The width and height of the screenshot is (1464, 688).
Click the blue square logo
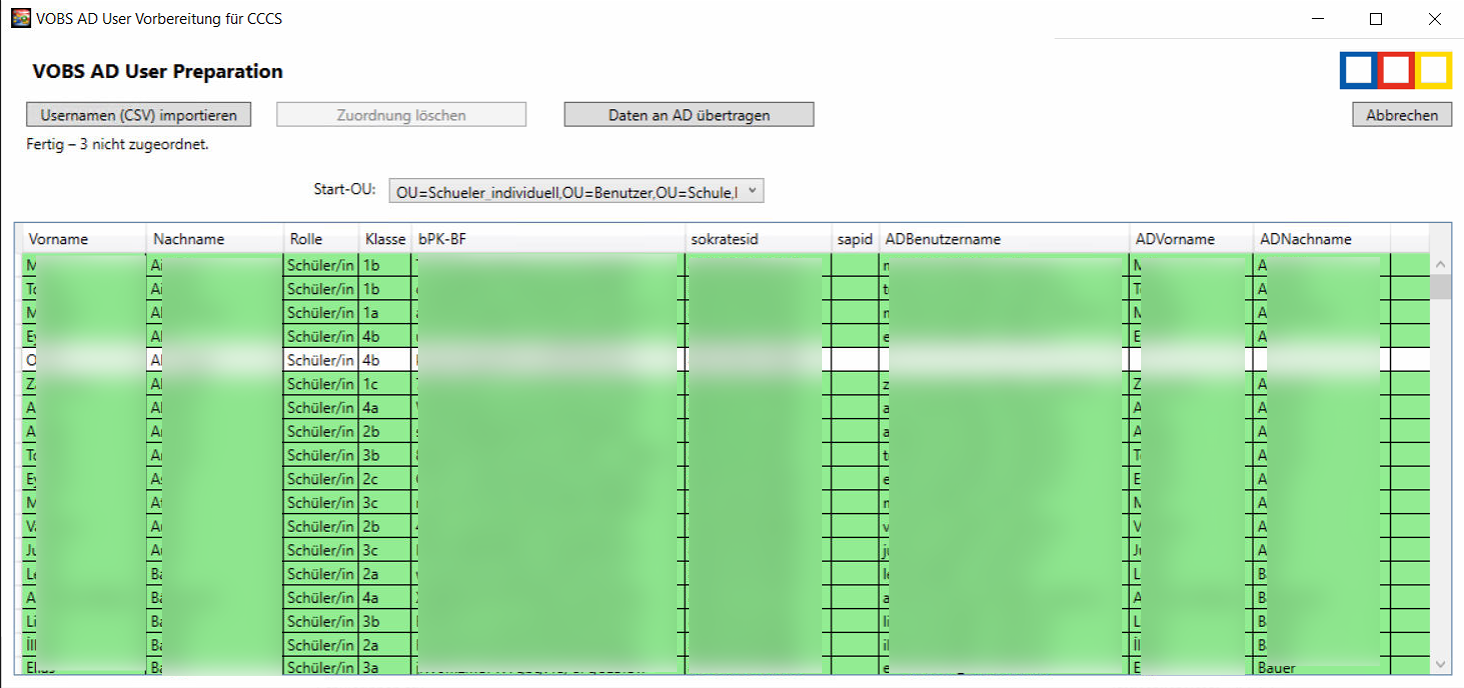1358,70
